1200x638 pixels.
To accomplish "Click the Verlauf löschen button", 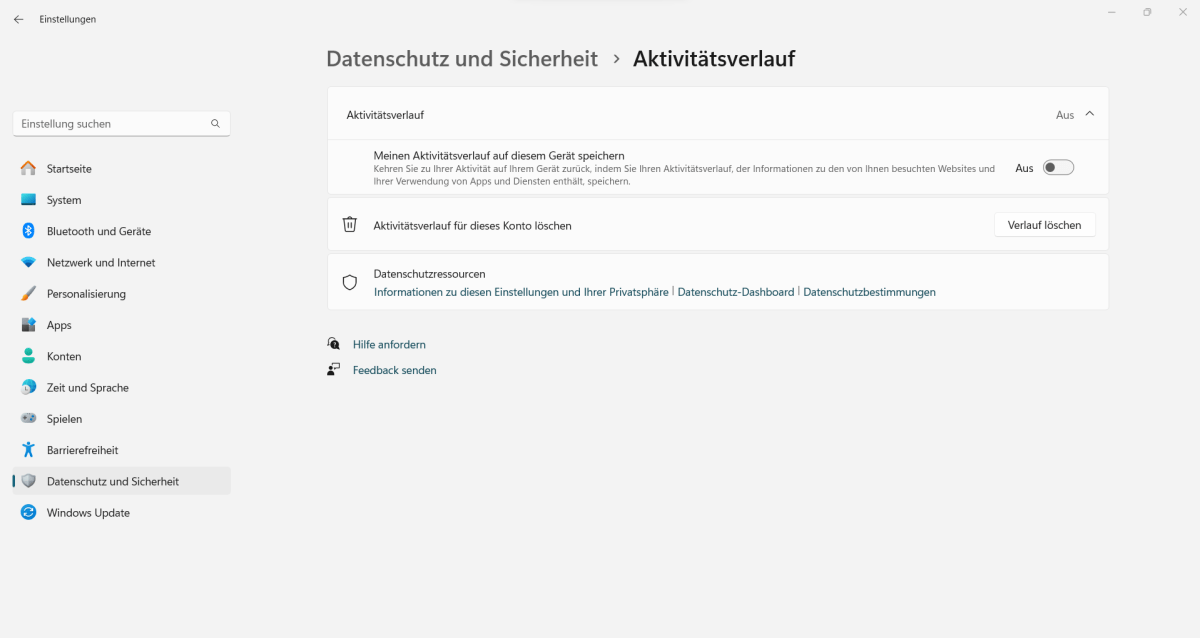I will (x=1044, y=225).
